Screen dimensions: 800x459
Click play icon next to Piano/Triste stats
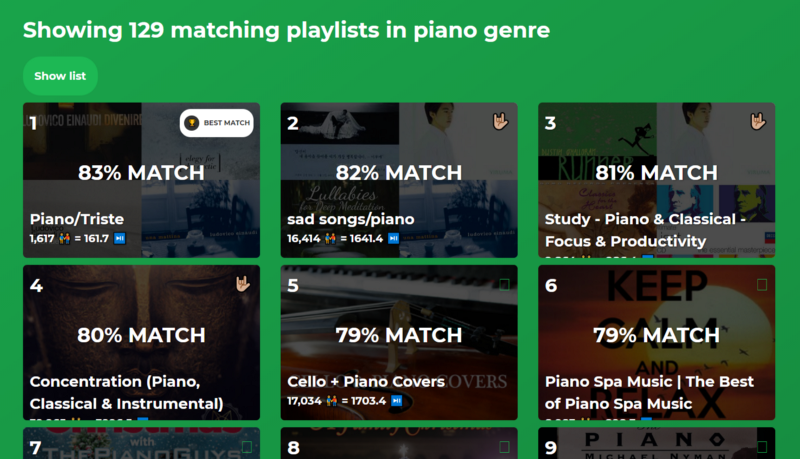(119, 239)
